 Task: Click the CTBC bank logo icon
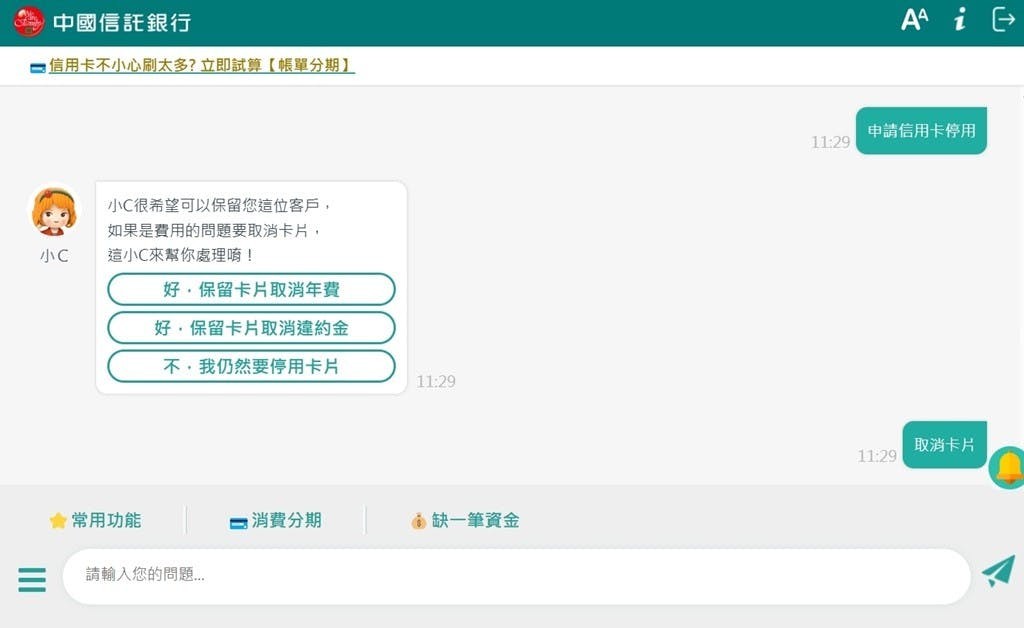click(29, 21)
